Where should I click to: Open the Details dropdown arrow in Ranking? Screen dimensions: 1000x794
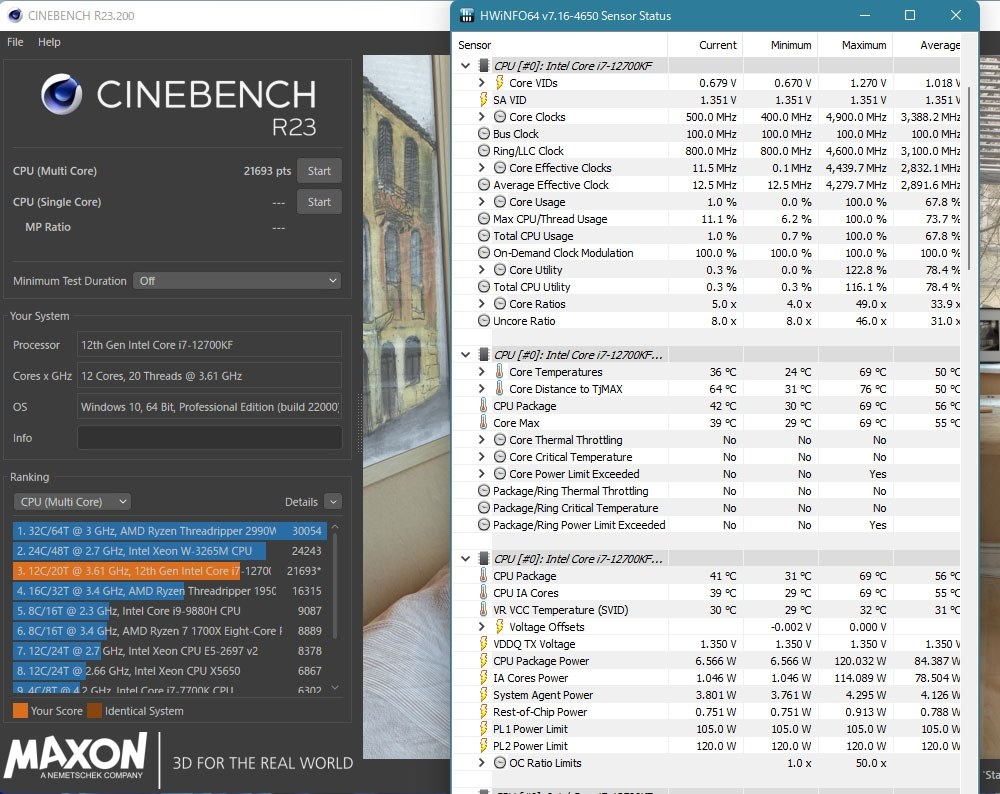click(x=333, y=502)
